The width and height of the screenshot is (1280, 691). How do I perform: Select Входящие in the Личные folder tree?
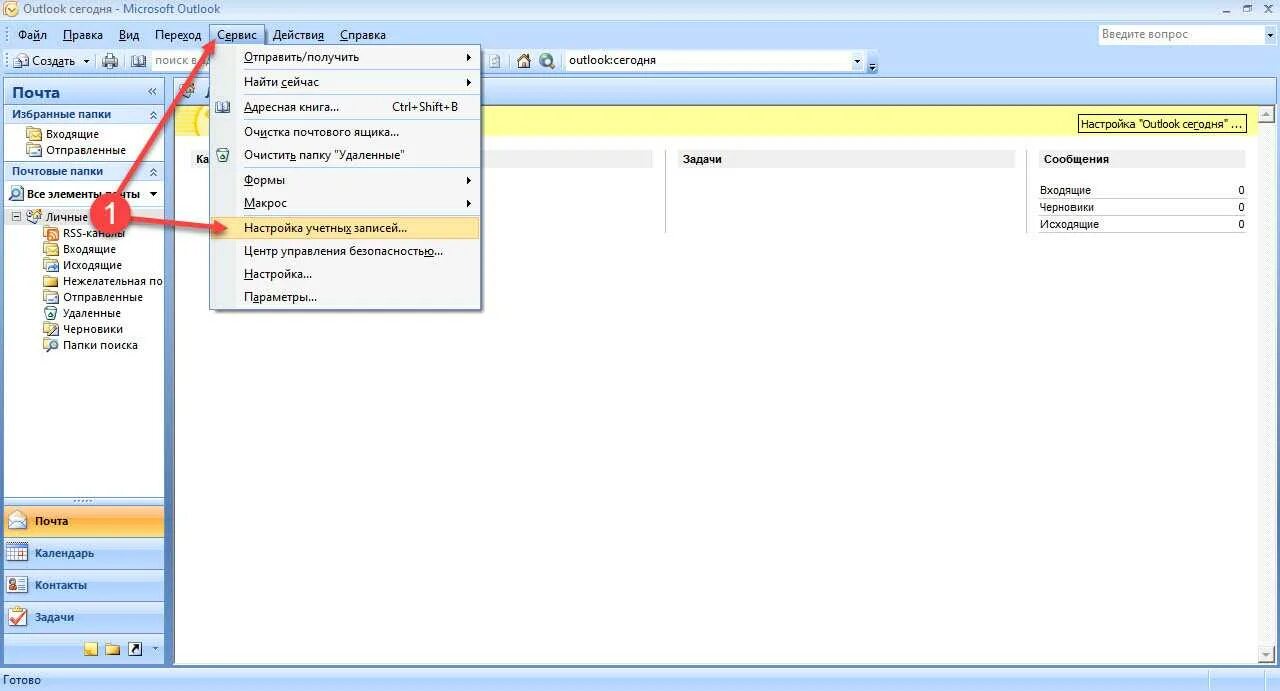point(89,249)
